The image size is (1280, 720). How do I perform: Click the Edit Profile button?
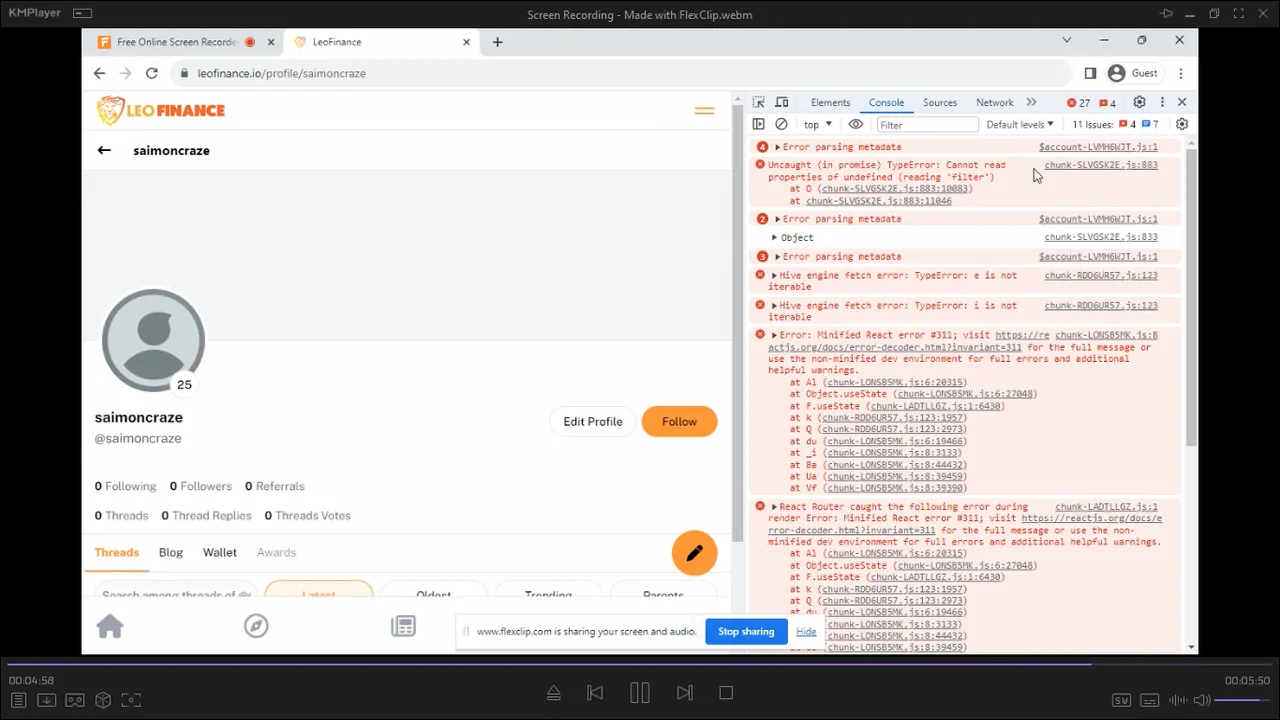592,421
